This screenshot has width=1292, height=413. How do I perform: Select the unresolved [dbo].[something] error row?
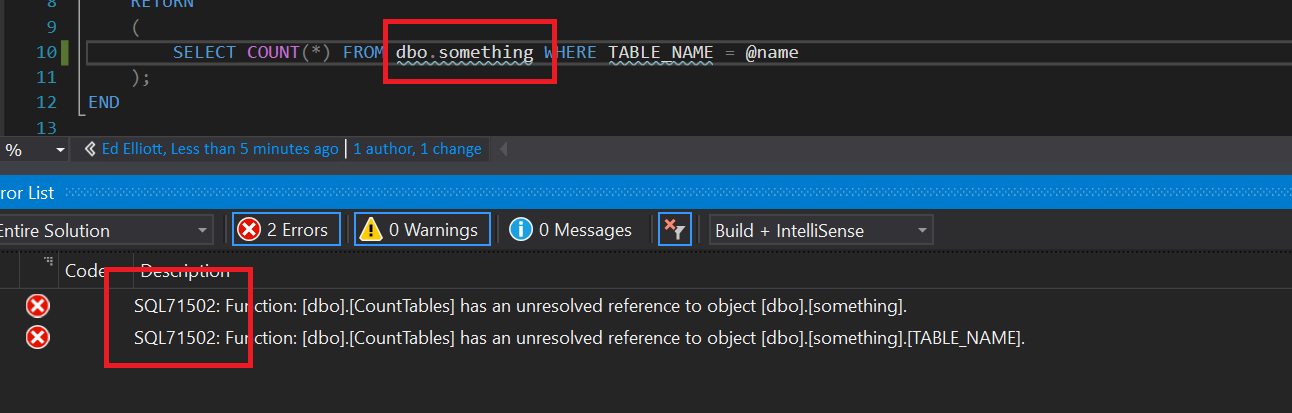pos(520,306)
